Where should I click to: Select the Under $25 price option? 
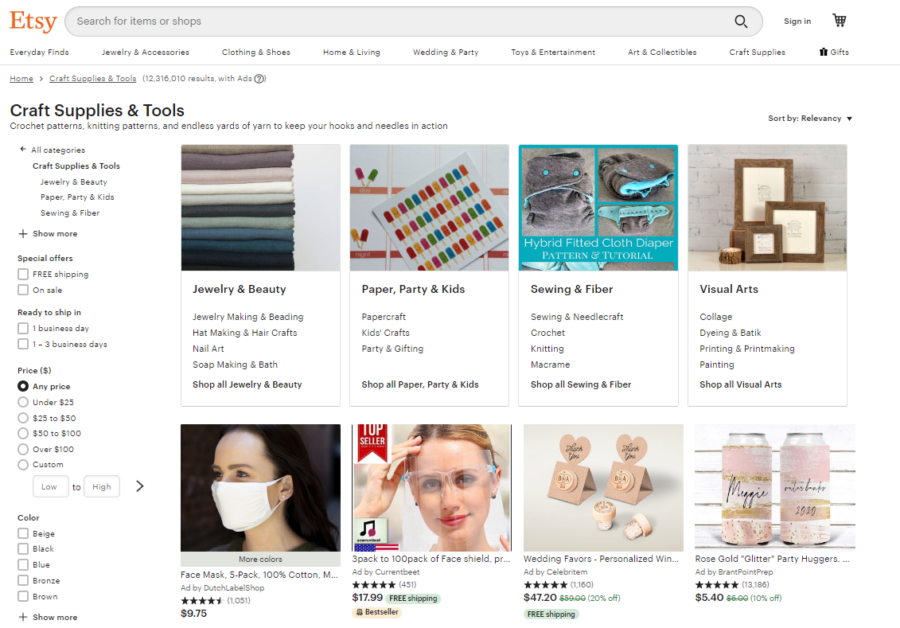[24, 403]
